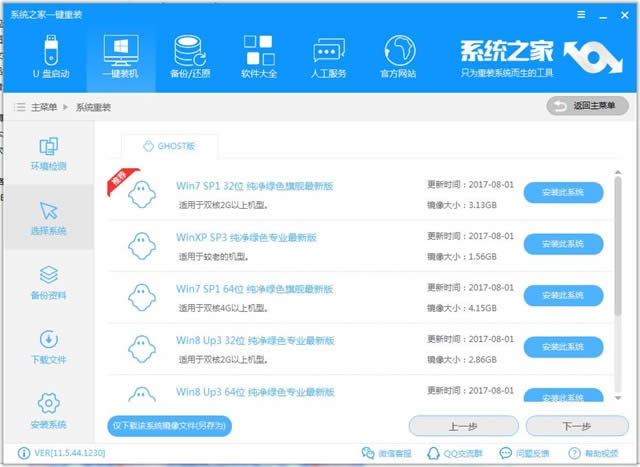Viewport: 640px width, 467px height.
Task: Switch to the GHOST版 tab
Action: 169,146
